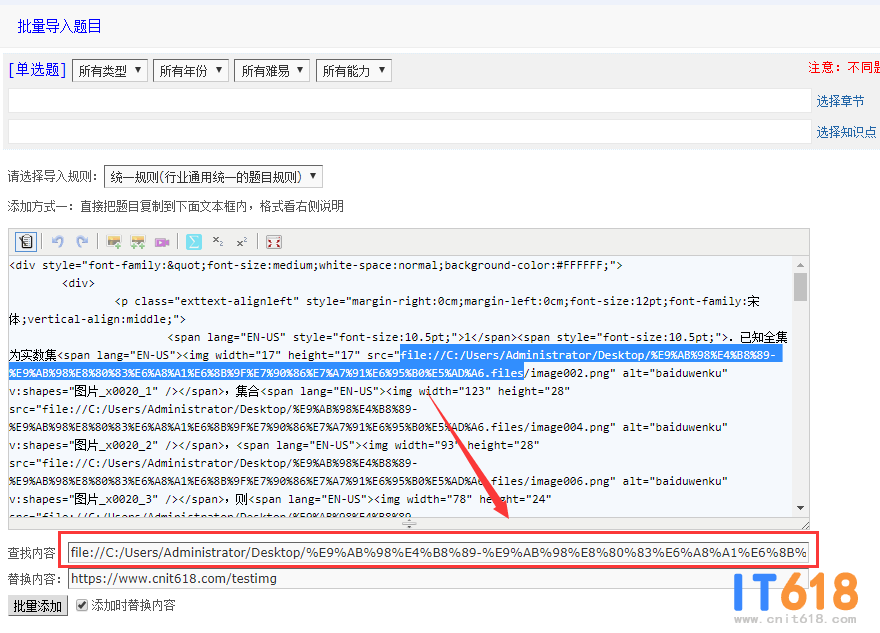Apply subscript formatting

pos(218,242)
